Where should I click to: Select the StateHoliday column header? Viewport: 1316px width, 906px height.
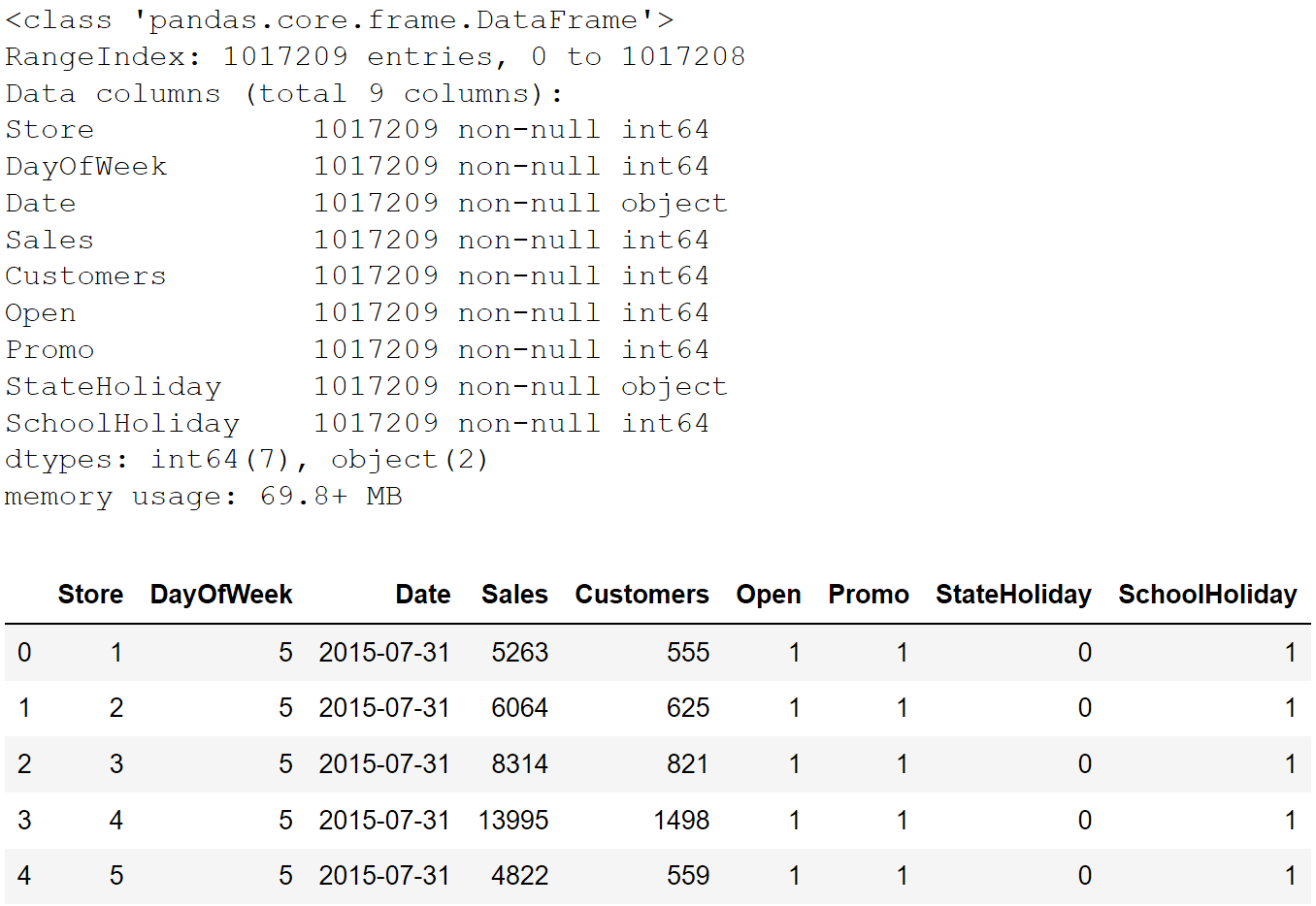coord(1013,595)
